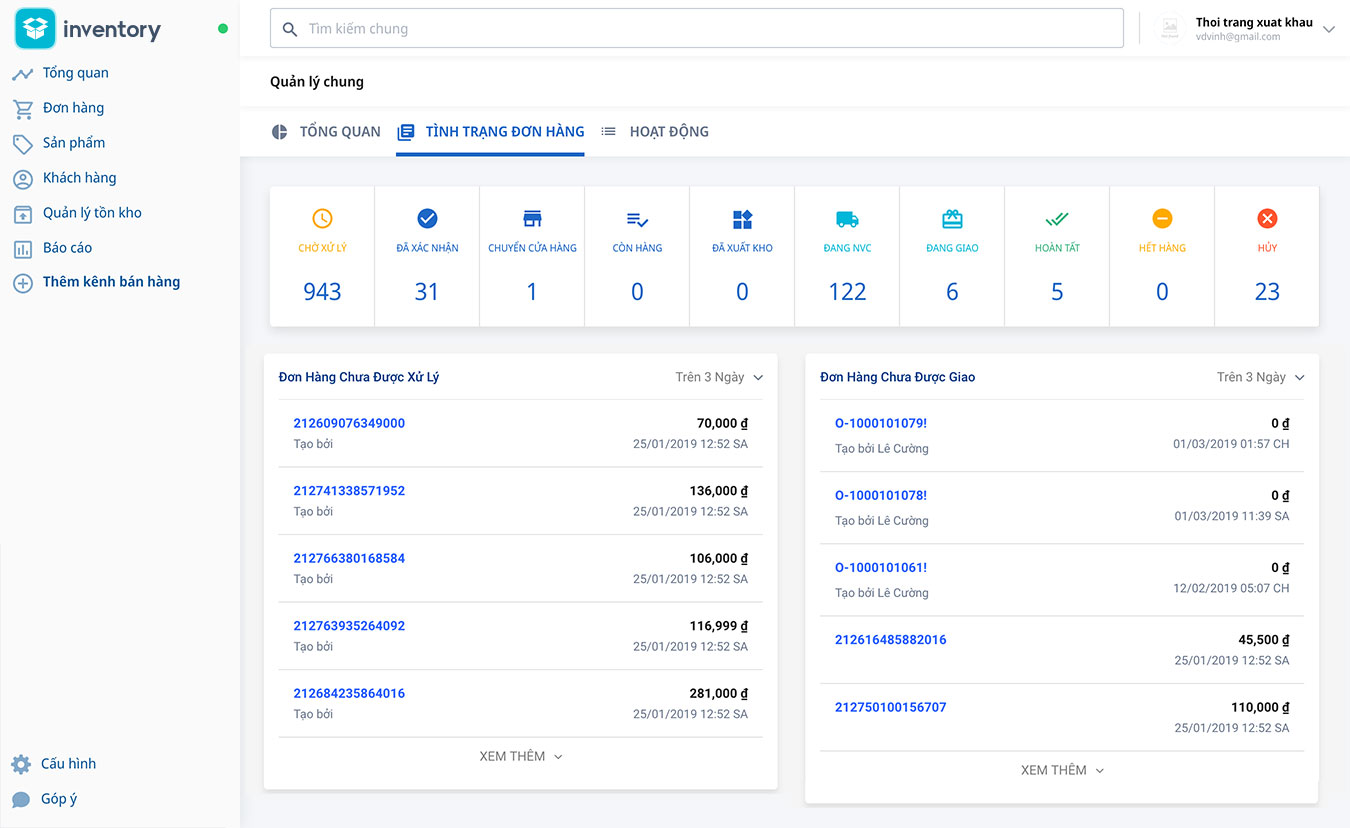The width and height of the screenshot is (1350, 828).
Task: Click the Đơn hàng shopping cart icon
Action: coord(22,109)
